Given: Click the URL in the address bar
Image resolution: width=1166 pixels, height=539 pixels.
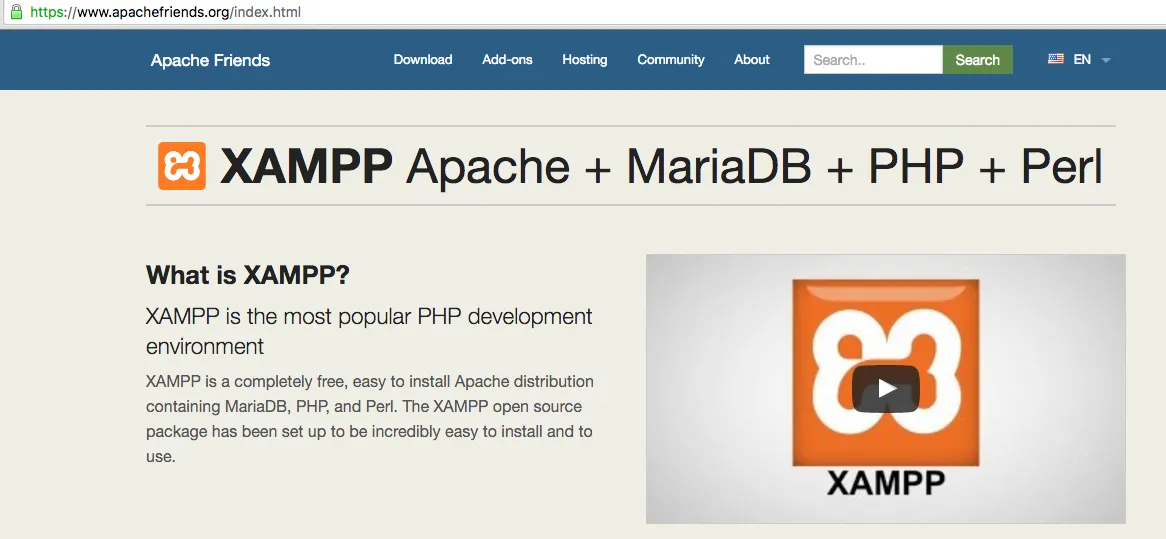Looking at the screenshot, I should [x=165, y=13].
